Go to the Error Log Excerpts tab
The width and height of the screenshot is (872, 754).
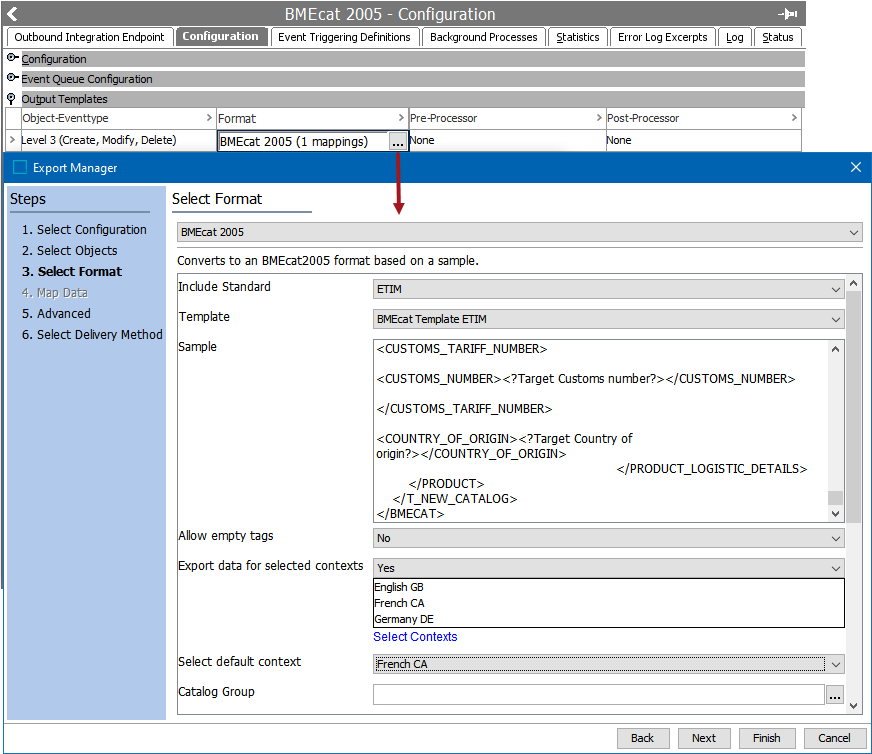[662, 37]
